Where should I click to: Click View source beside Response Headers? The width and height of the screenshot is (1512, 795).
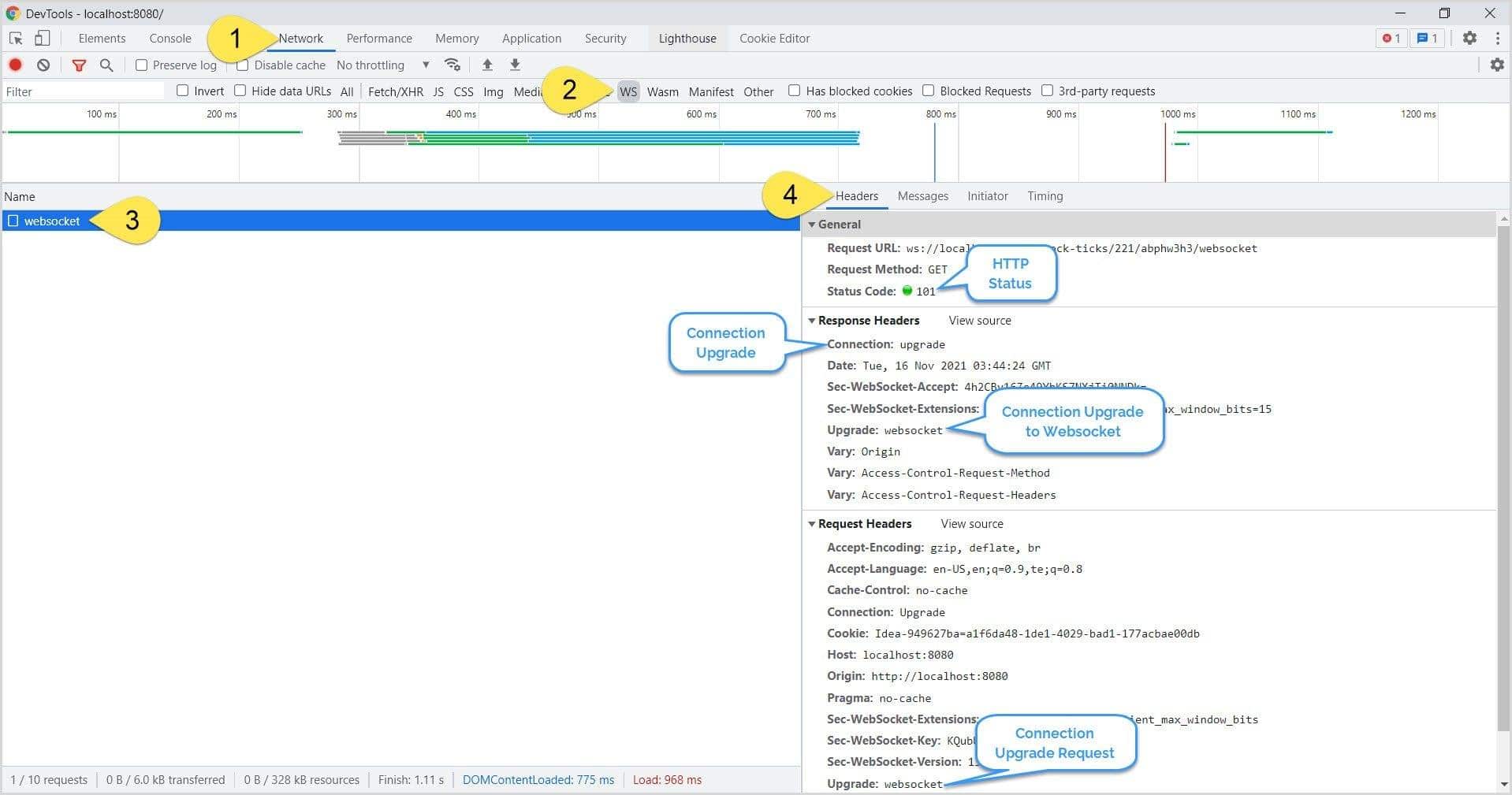click(x=979, y=321)
